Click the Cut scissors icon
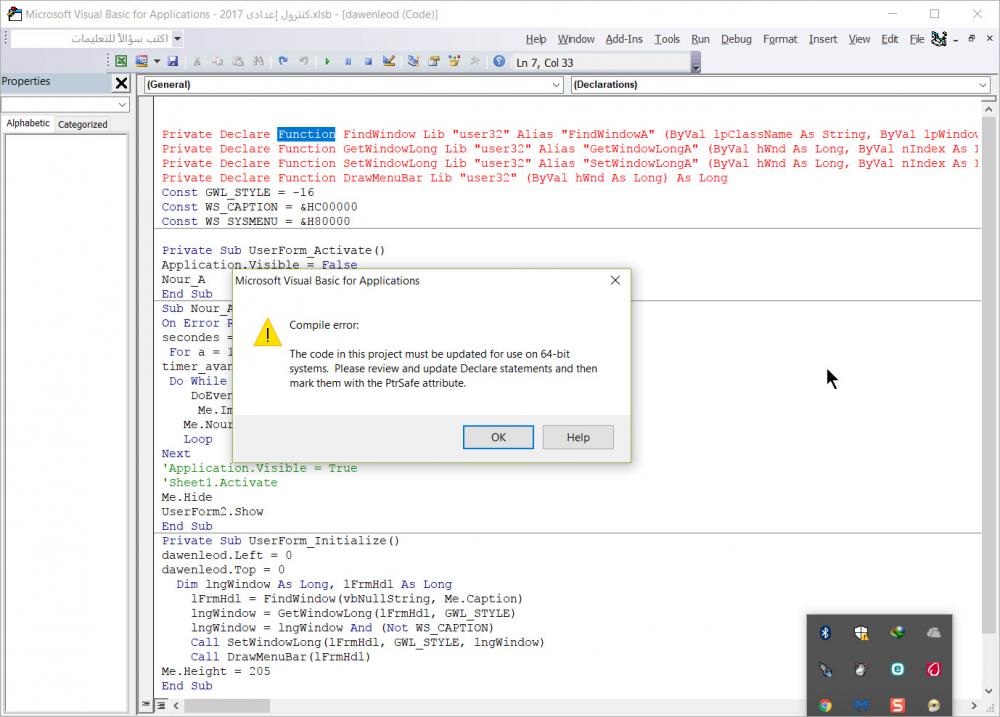This screenshot has height=717, width=1000. [197, 61]
